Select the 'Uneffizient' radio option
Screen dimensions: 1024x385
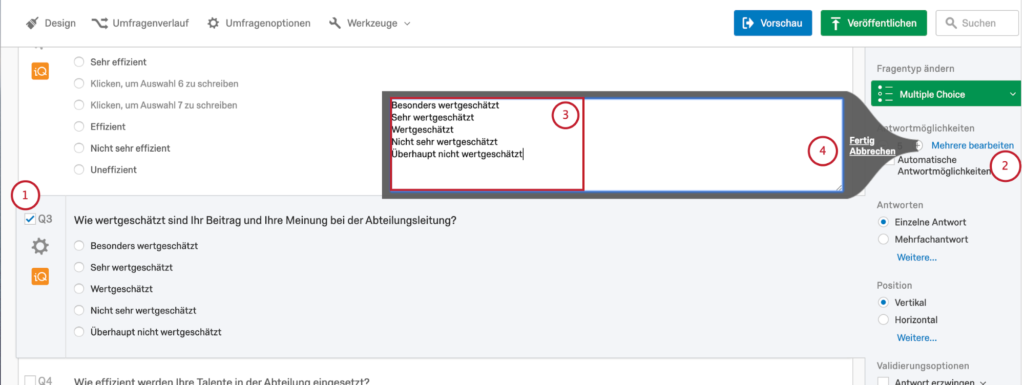pos(79,170)
